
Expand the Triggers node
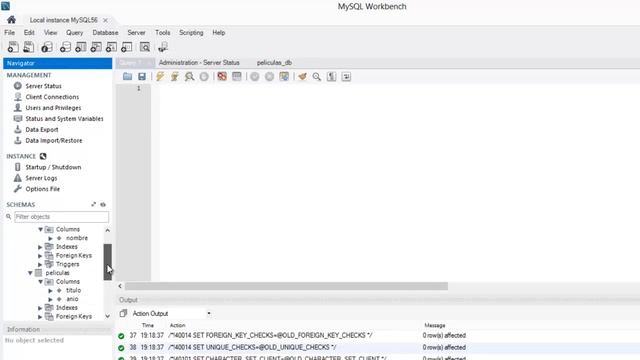(40, 264)
